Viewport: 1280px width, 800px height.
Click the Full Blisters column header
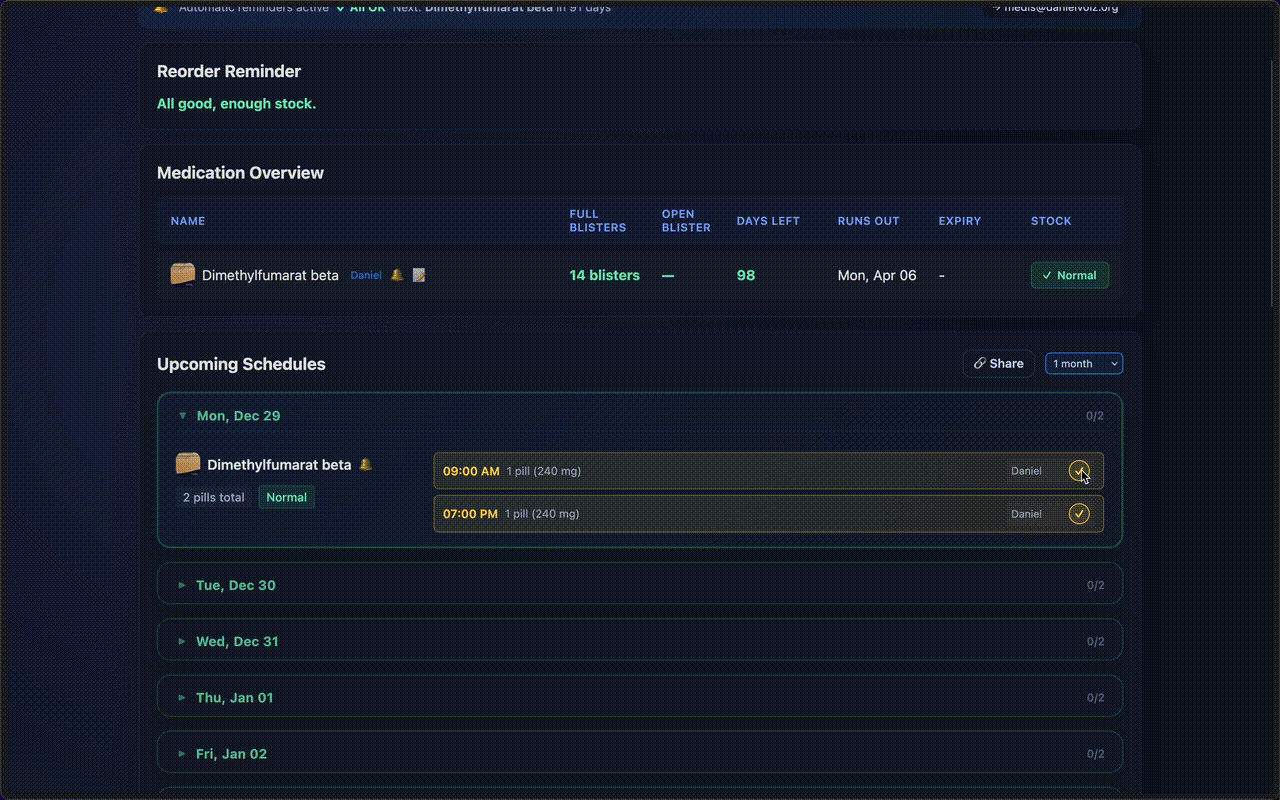(x=598, y=221)
